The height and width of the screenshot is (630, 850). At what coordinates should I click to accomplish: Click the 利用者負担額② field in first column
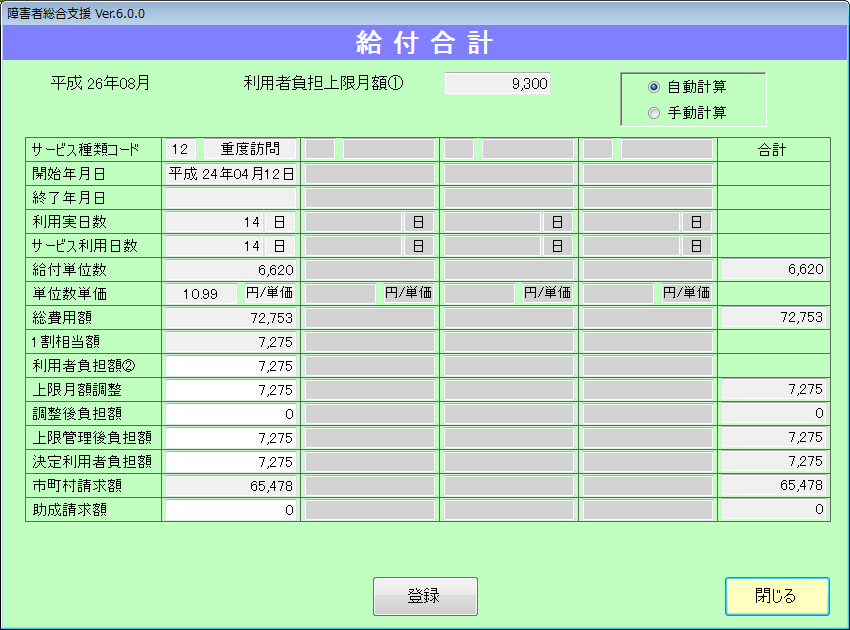click(x=231, y=365)
